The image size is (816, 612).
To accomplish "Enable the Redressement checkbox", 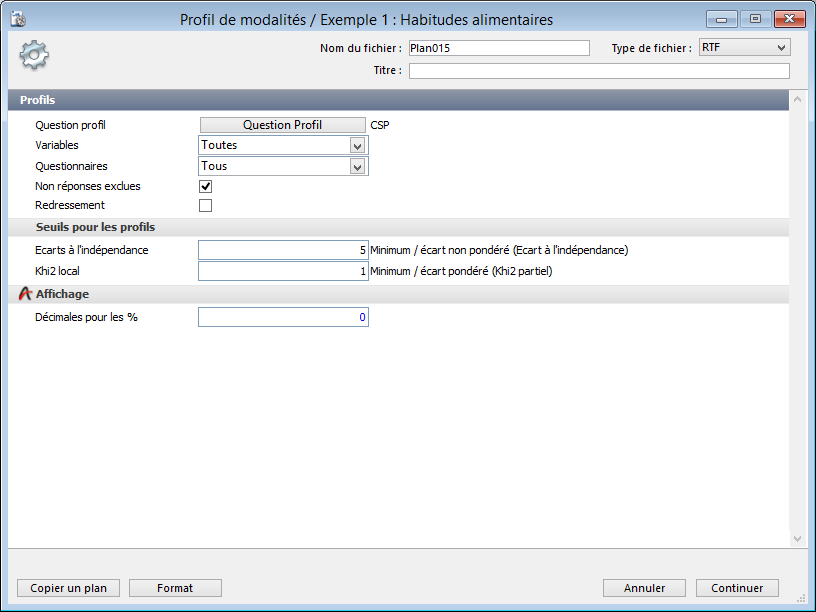I will [206, 206].
